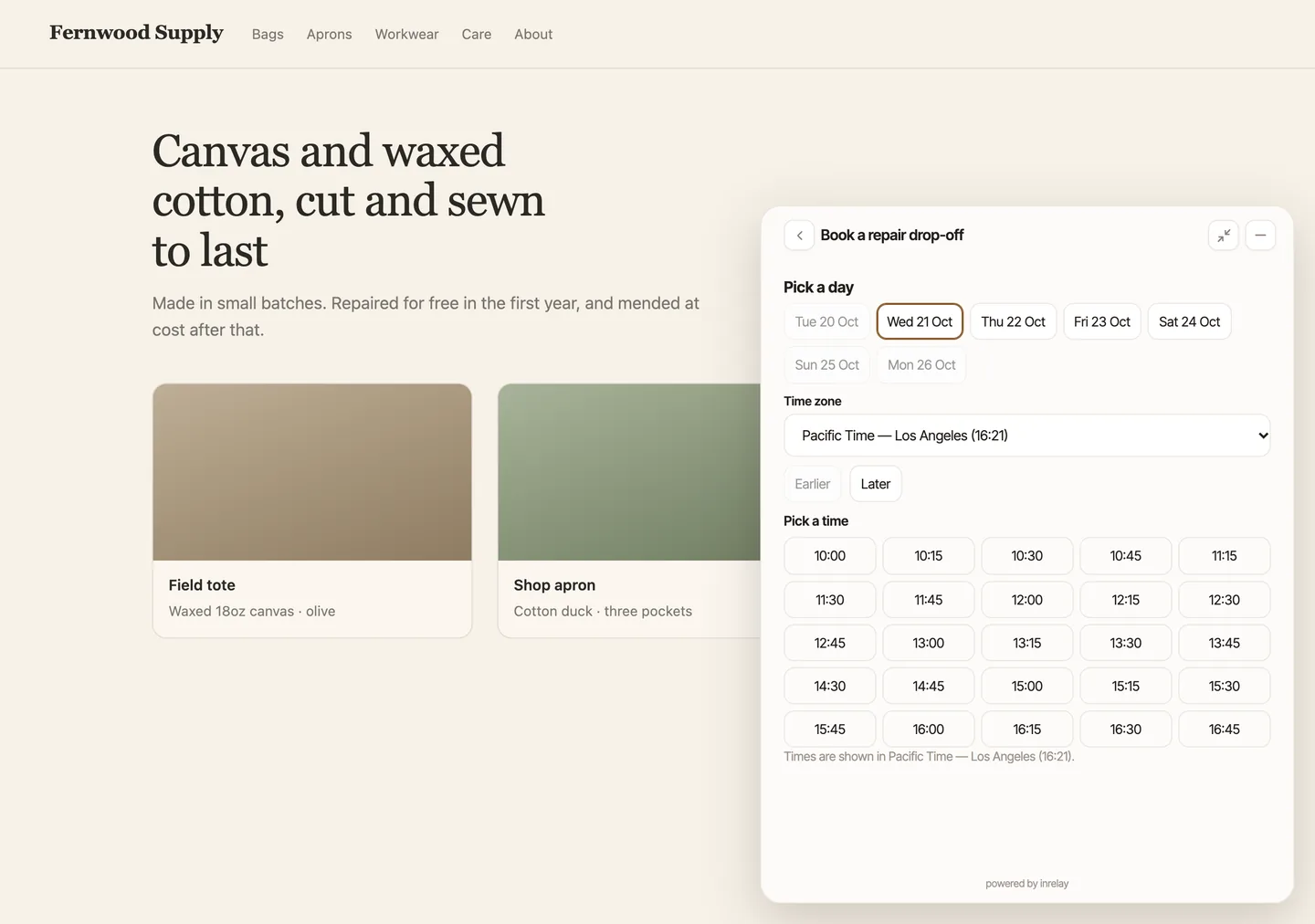Pick the 10:30 time slot
The height and width of the screenshot is (924, 1315).
(x=1027, y=556)
